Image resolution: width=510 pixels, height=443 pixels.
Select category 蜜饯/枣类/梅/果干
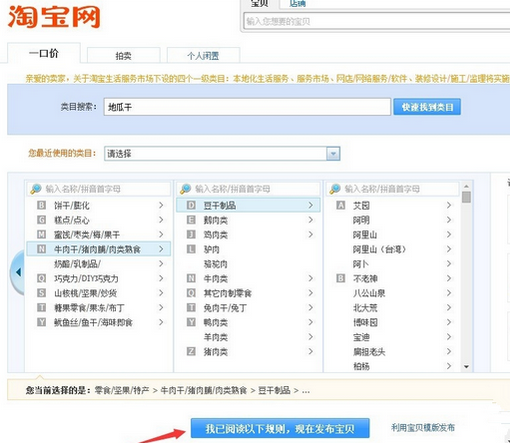[x=99, y=235]
